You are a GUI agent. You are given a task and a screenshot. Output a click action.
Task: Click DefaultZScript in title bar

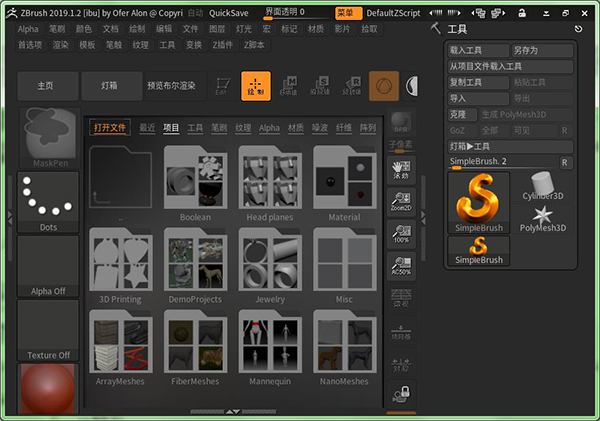(393, 13)
